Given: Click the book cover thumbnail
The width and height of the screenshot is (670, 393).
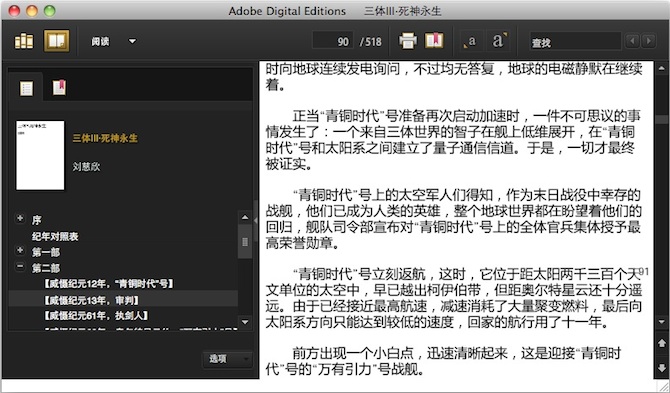Looking at the screenshot, I should (40, 155).
